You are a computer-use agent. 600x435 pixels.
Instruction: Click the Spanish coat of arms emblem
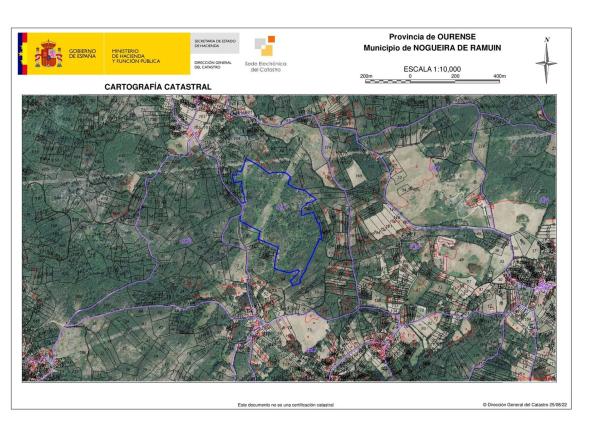coord(49,52)
